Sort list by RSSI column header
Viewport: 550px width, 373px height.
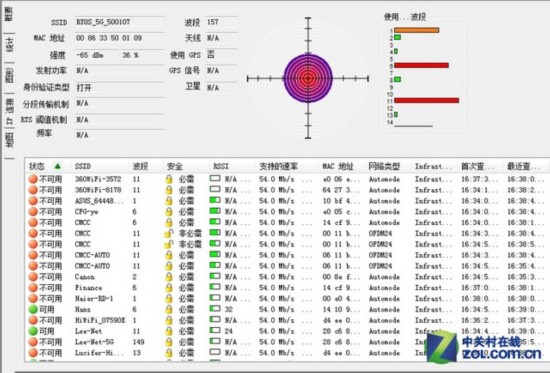pos(221,166)
